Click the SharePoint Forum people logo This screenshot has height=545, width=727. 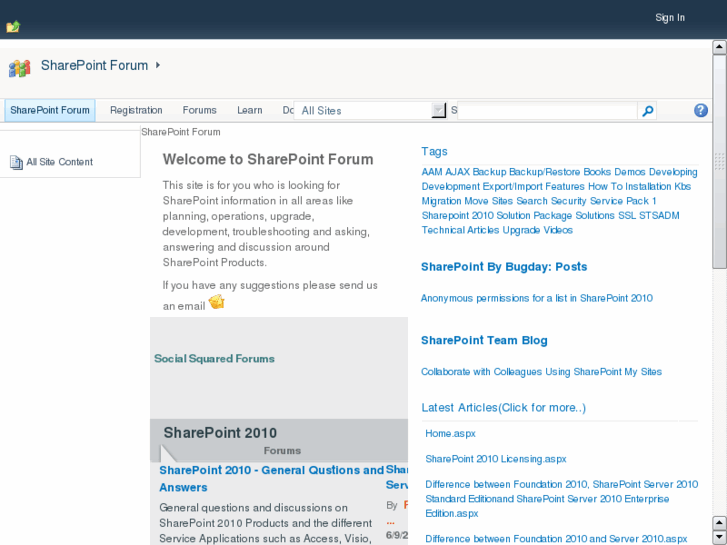19,68
